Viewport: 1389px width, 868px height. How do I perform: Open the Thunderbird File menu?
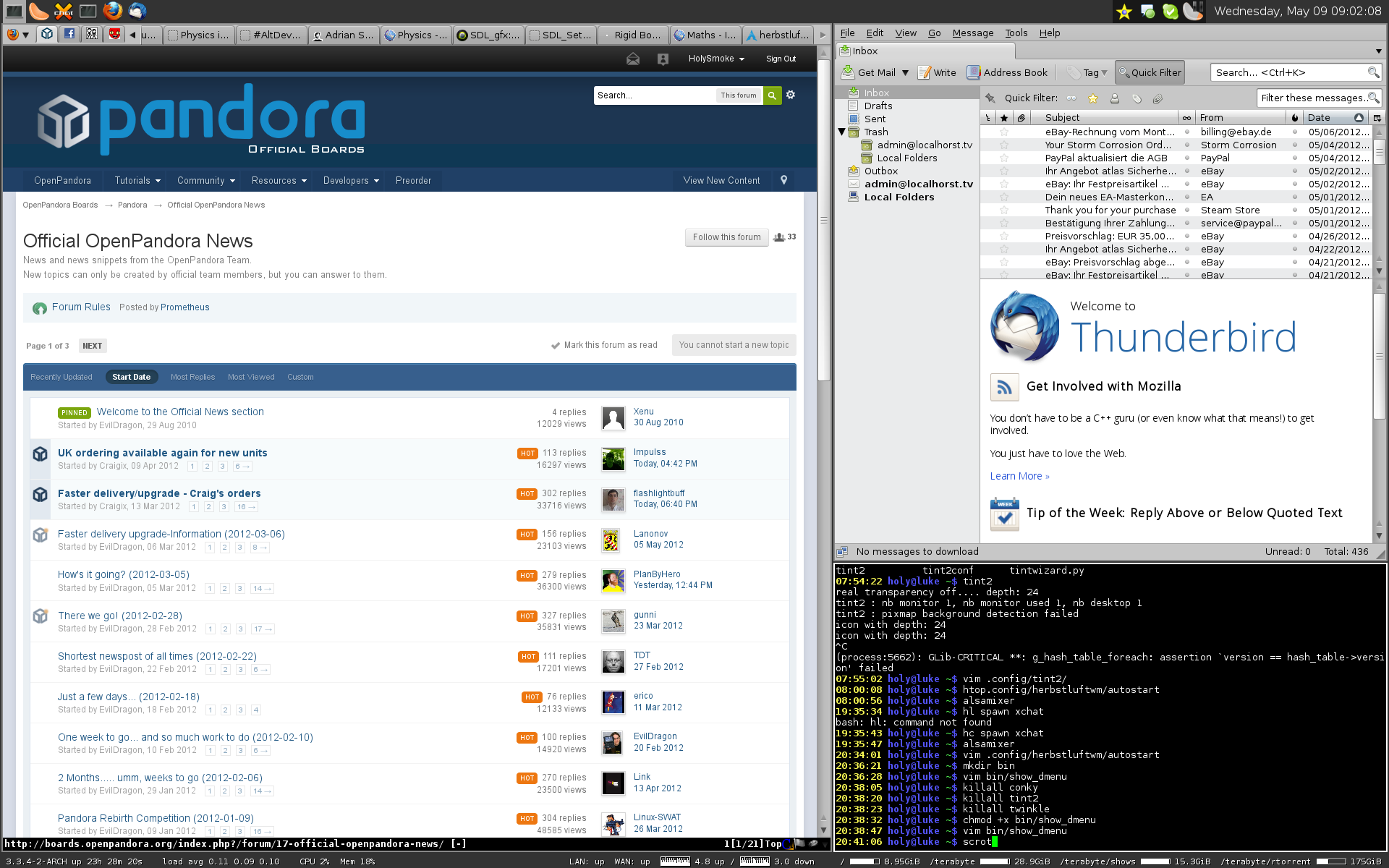(x=847, y=33)
